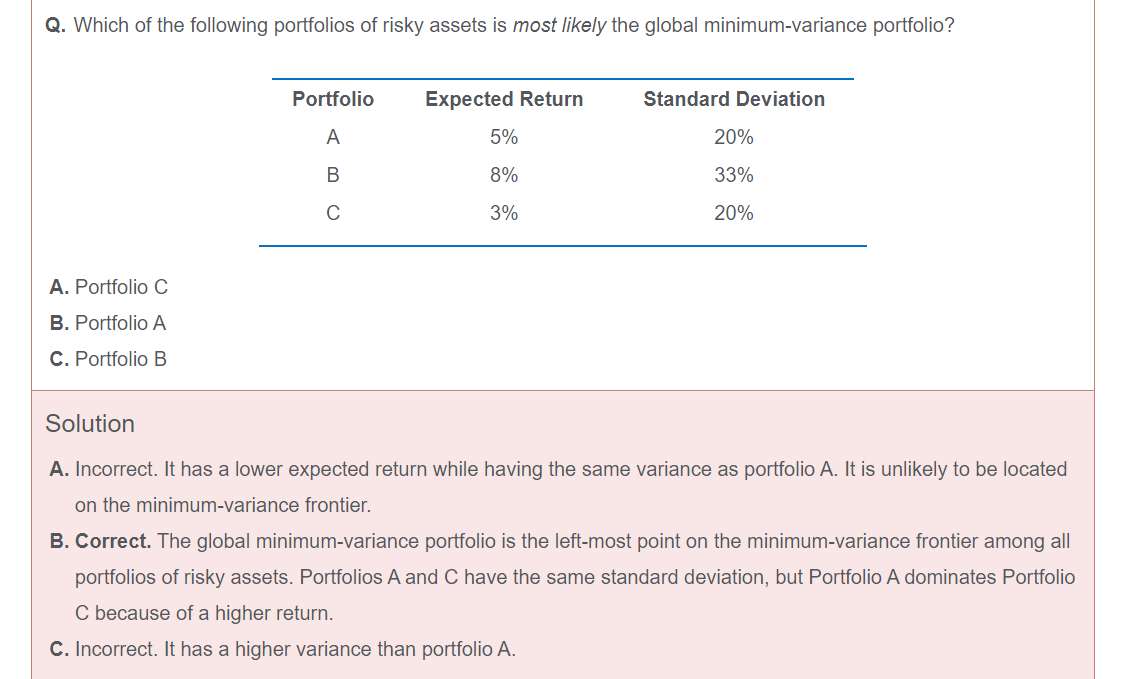The width and height of the screenshot is (1126, 679).
Task: Click Portfolio C's 20% standard deviation cell
Action: (734, 213)
